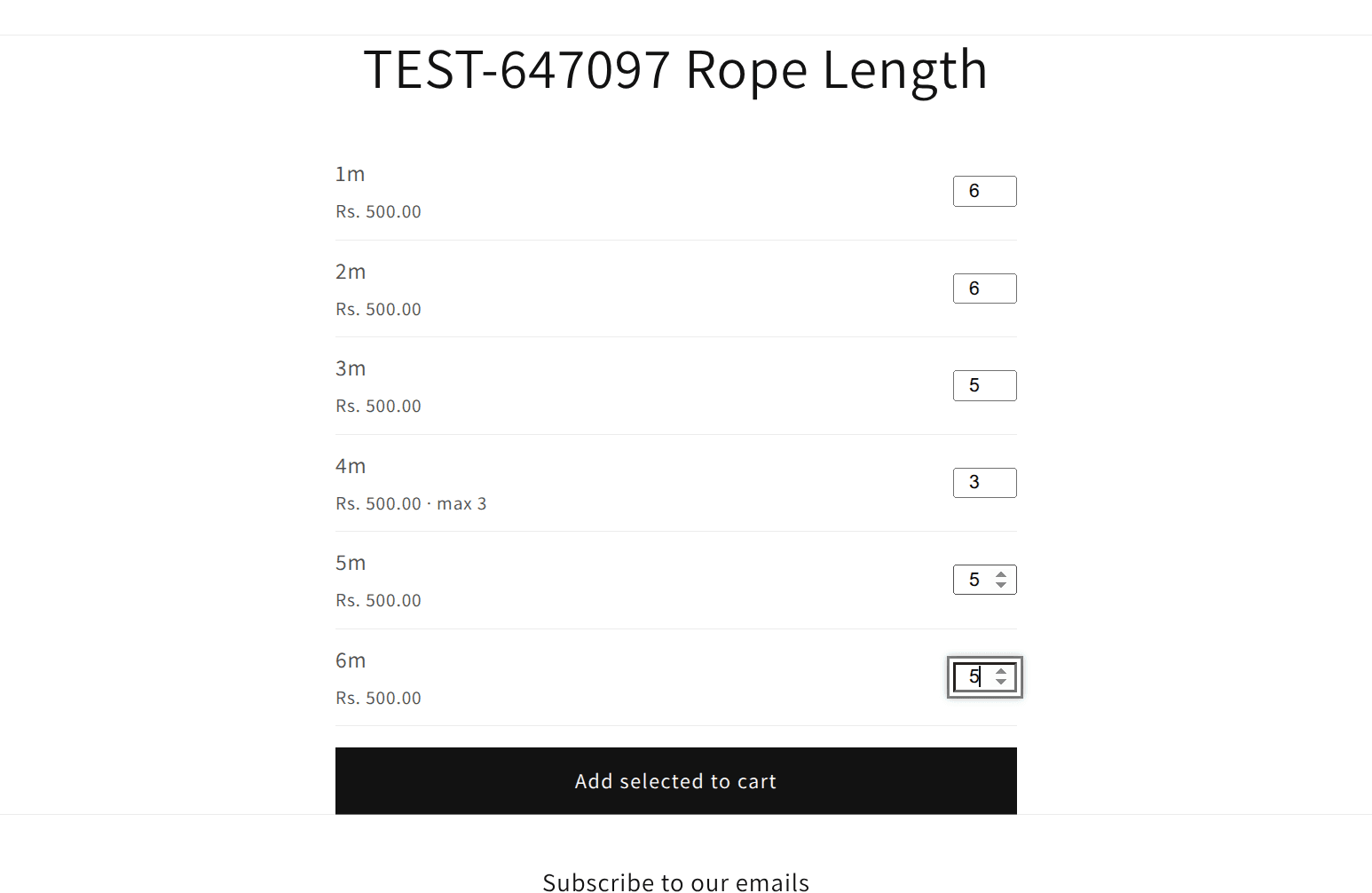Click the 3m variant label
Screen dimensions: 1372x893
click(x=351, y=368)
